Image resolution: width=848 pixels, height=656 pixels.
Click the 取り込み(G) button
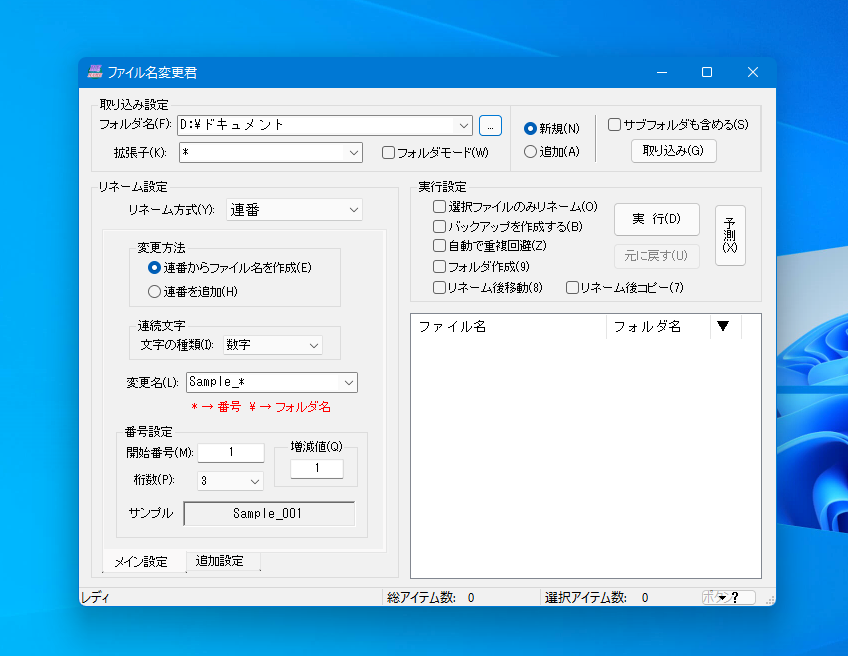click(673, 151)
